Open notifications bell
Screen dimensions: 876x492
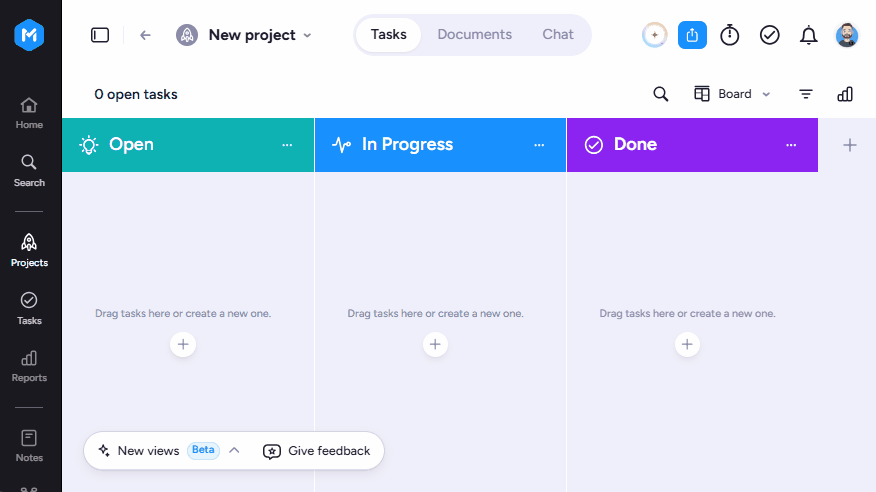coord(808,35)
